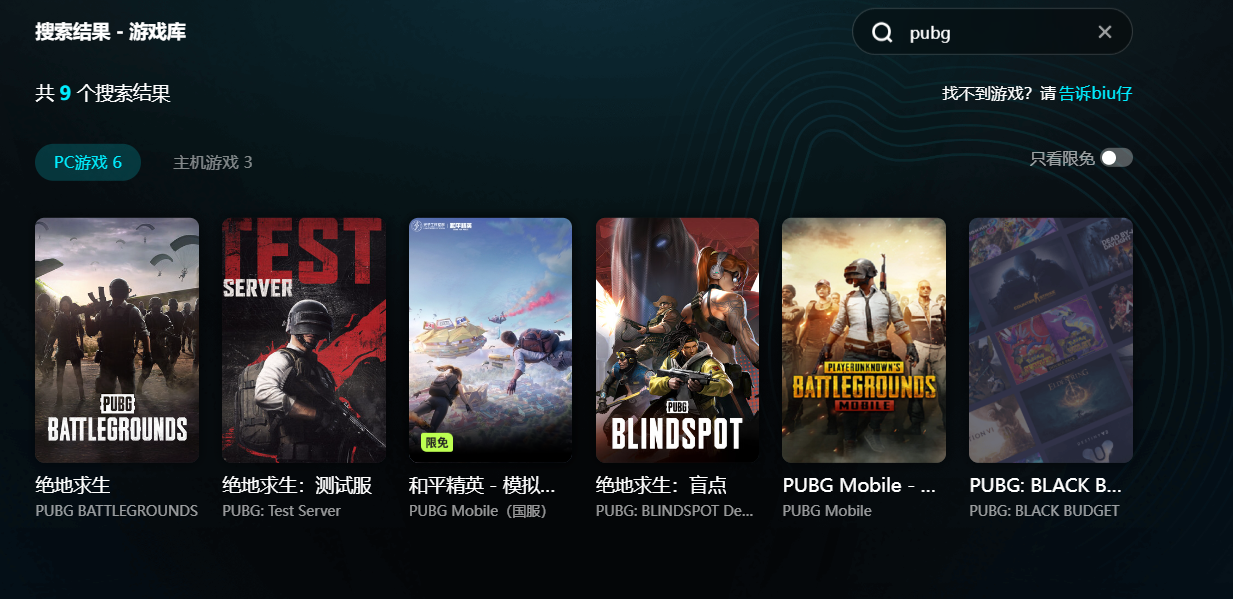Open the PUBG BLACK BUDGET cover
Screen dimensions: 1233x599
pyautogui.click(x=1051, y=340)
